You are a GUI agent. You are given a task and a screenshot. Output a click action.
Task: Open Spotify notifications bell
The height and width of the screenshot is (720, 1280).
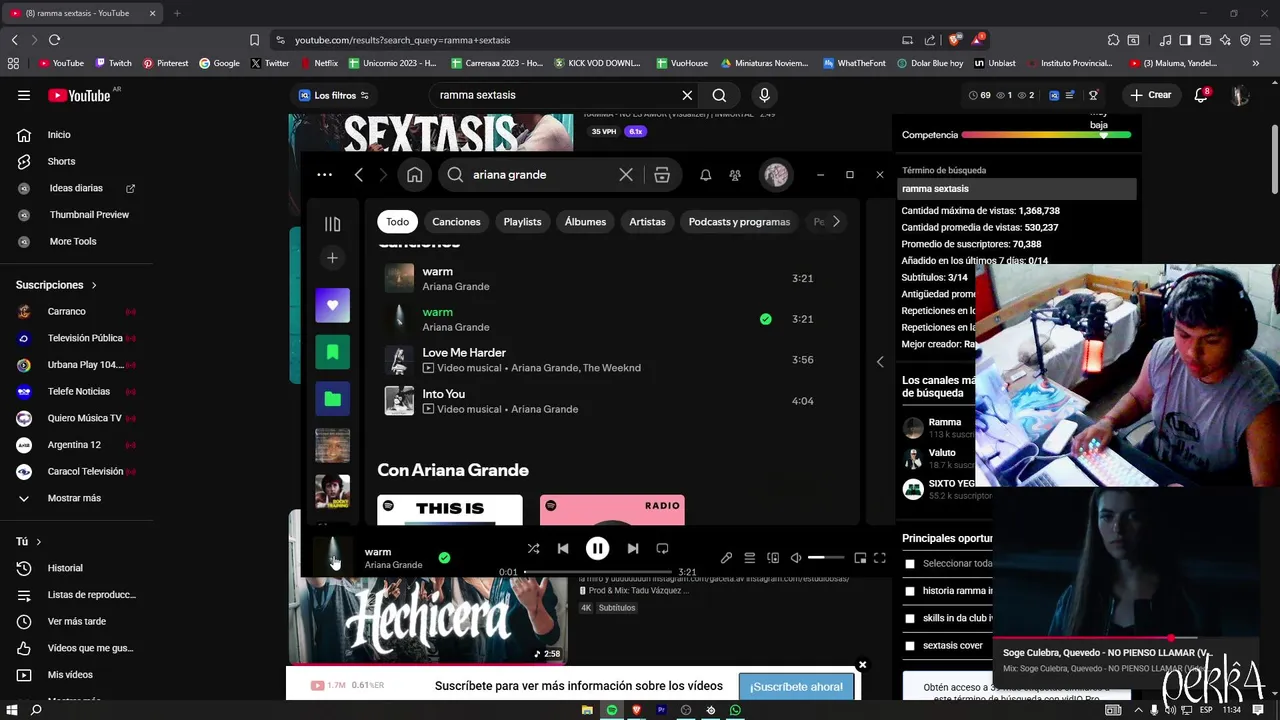[705, 175]
